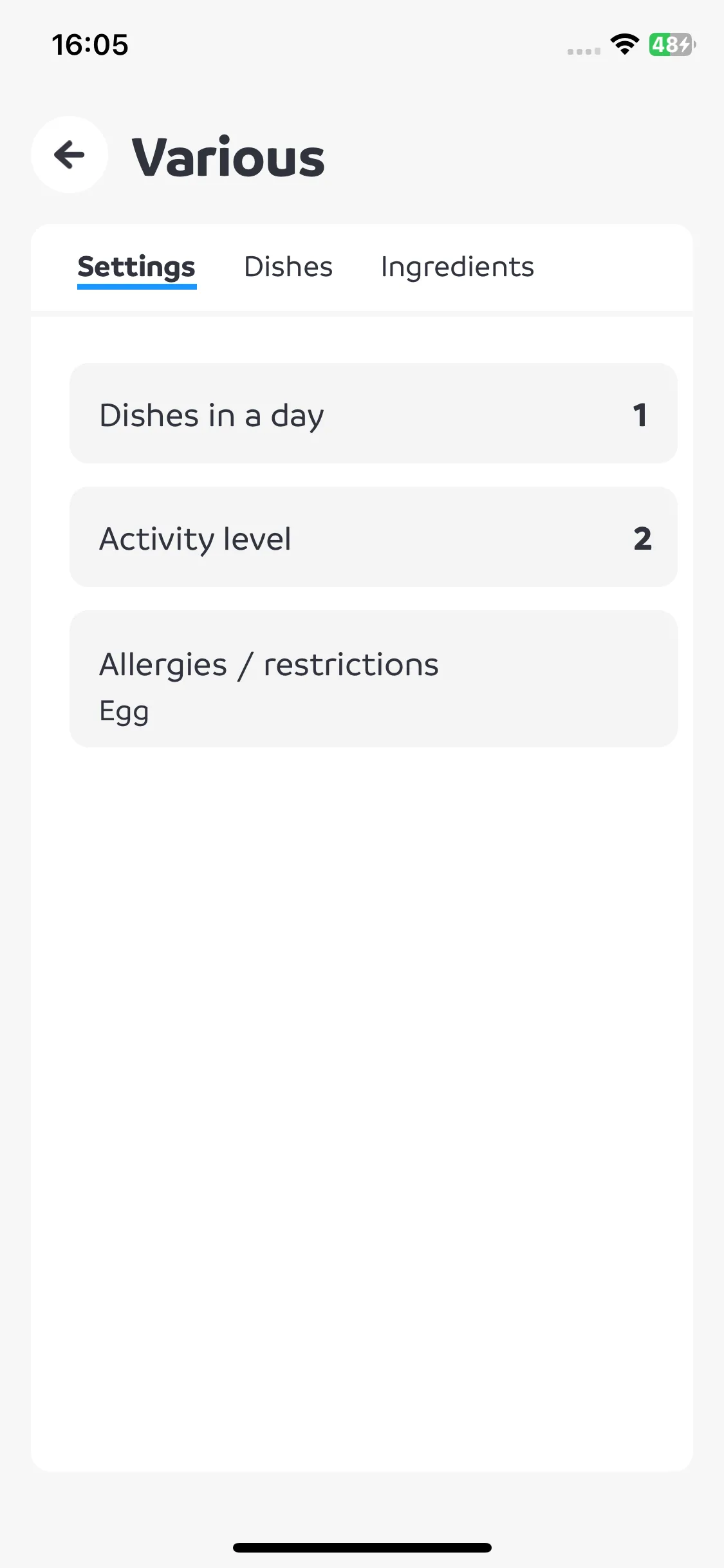Tap the Wi-Fi status icon
This screenshot has width=724, height=1568.
[x=624, y=44]
